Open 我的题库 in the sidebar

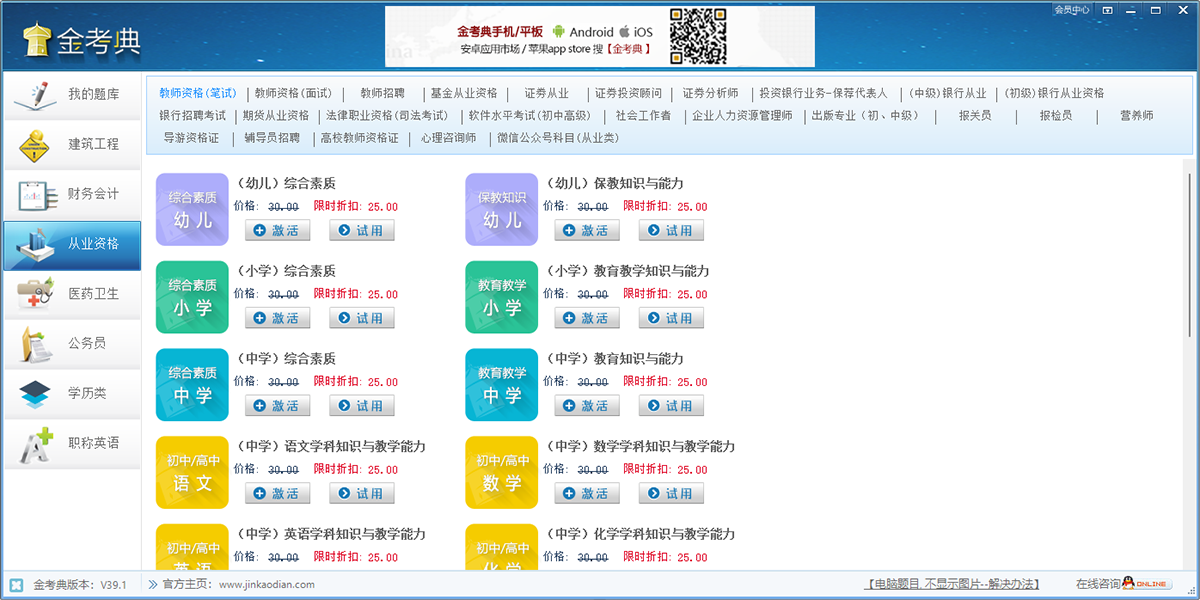point(72,95)
